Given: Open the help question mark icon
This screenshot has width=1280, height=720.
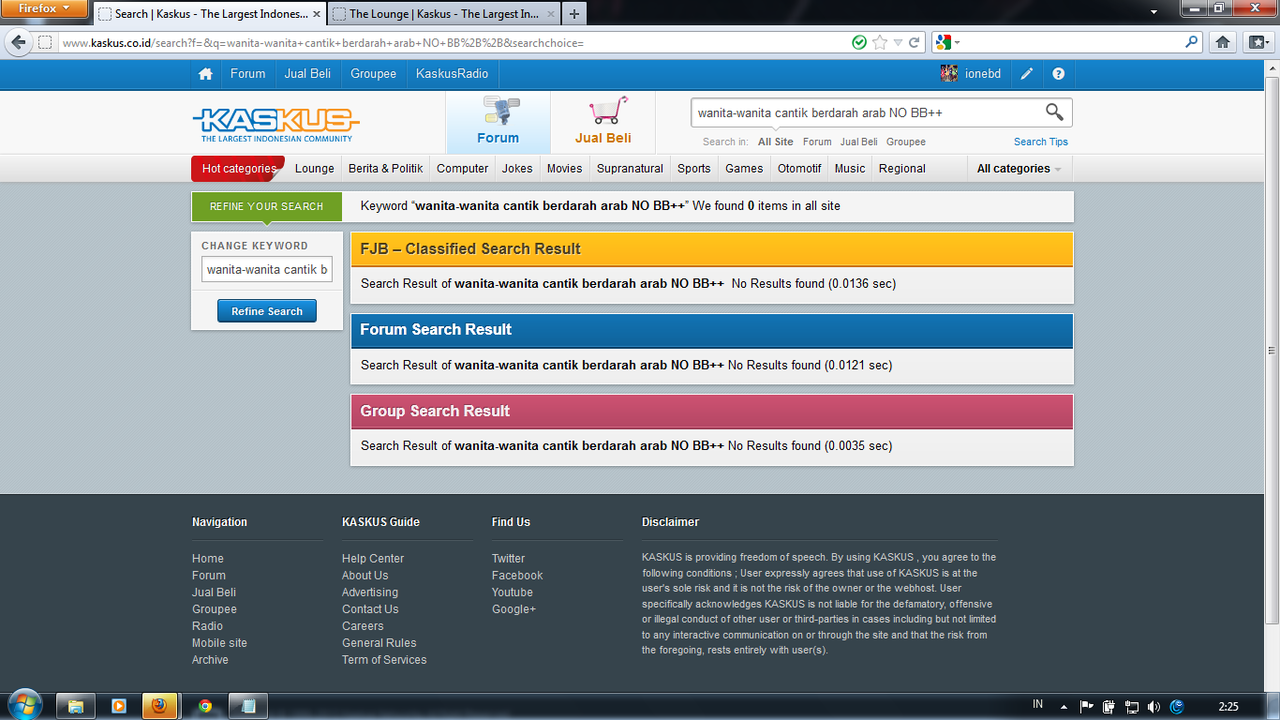Looking at the screenshot, I should coord(1058,74).
